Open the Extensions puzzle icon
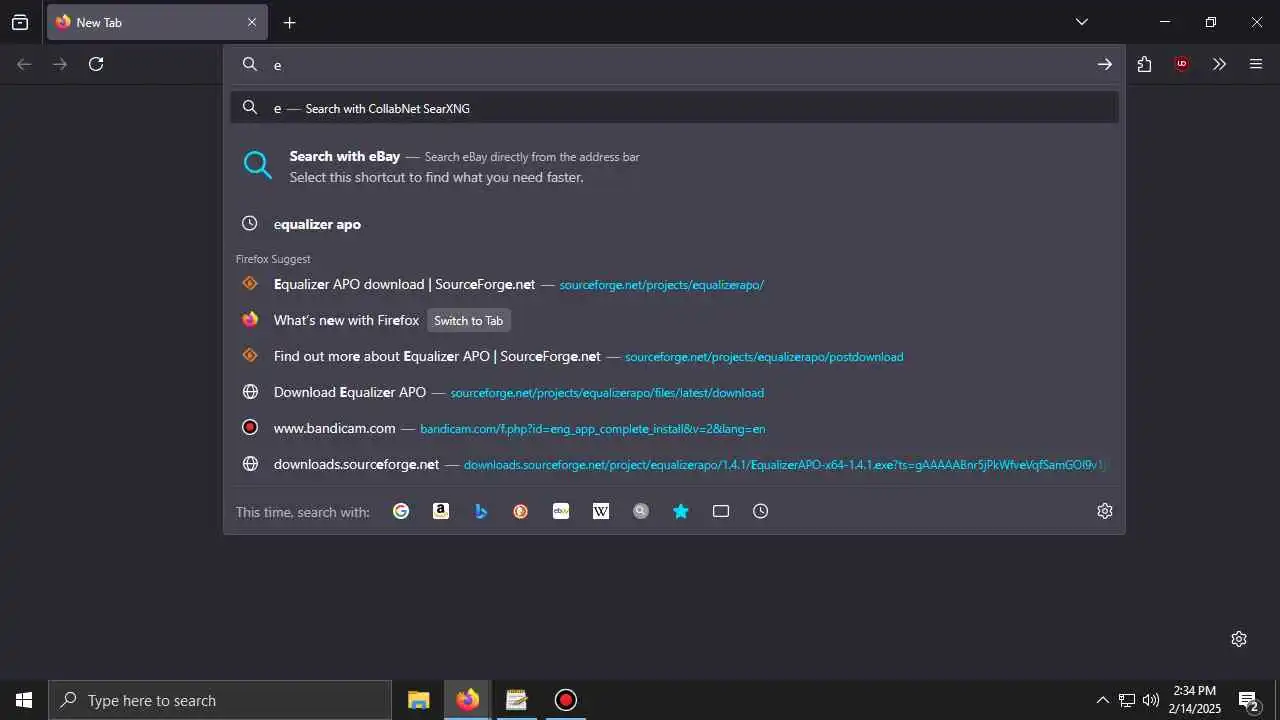The image size is (1280, 720). click(1145, 64)
